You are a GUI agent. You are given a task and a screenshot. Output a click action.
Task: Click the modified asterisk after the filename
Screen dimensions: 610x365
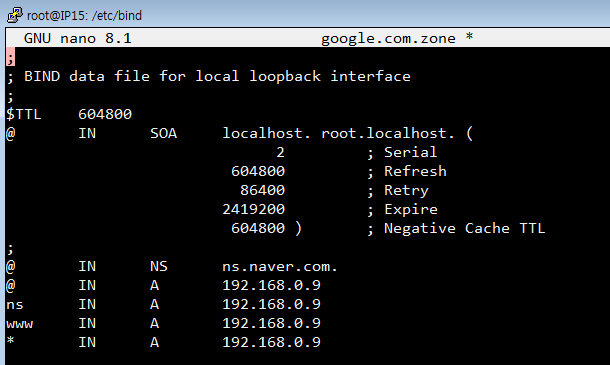(469, 37)
